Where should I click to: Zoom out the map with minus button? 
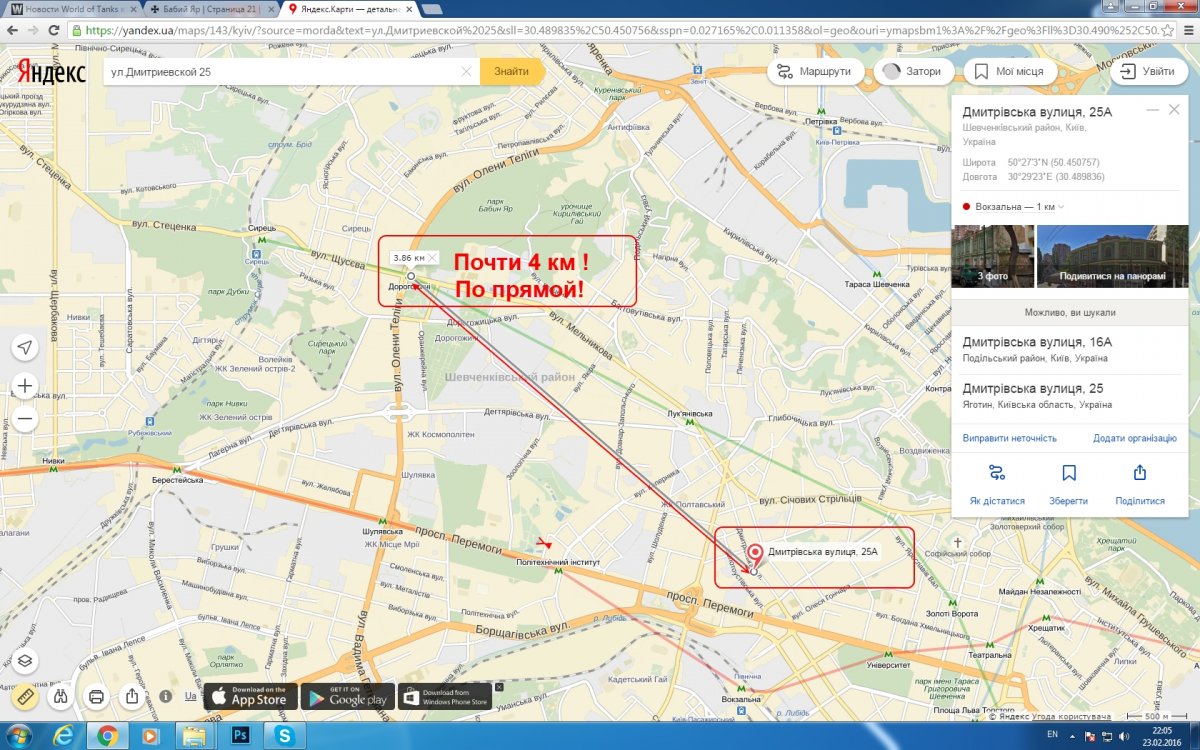tap(25, 419)
